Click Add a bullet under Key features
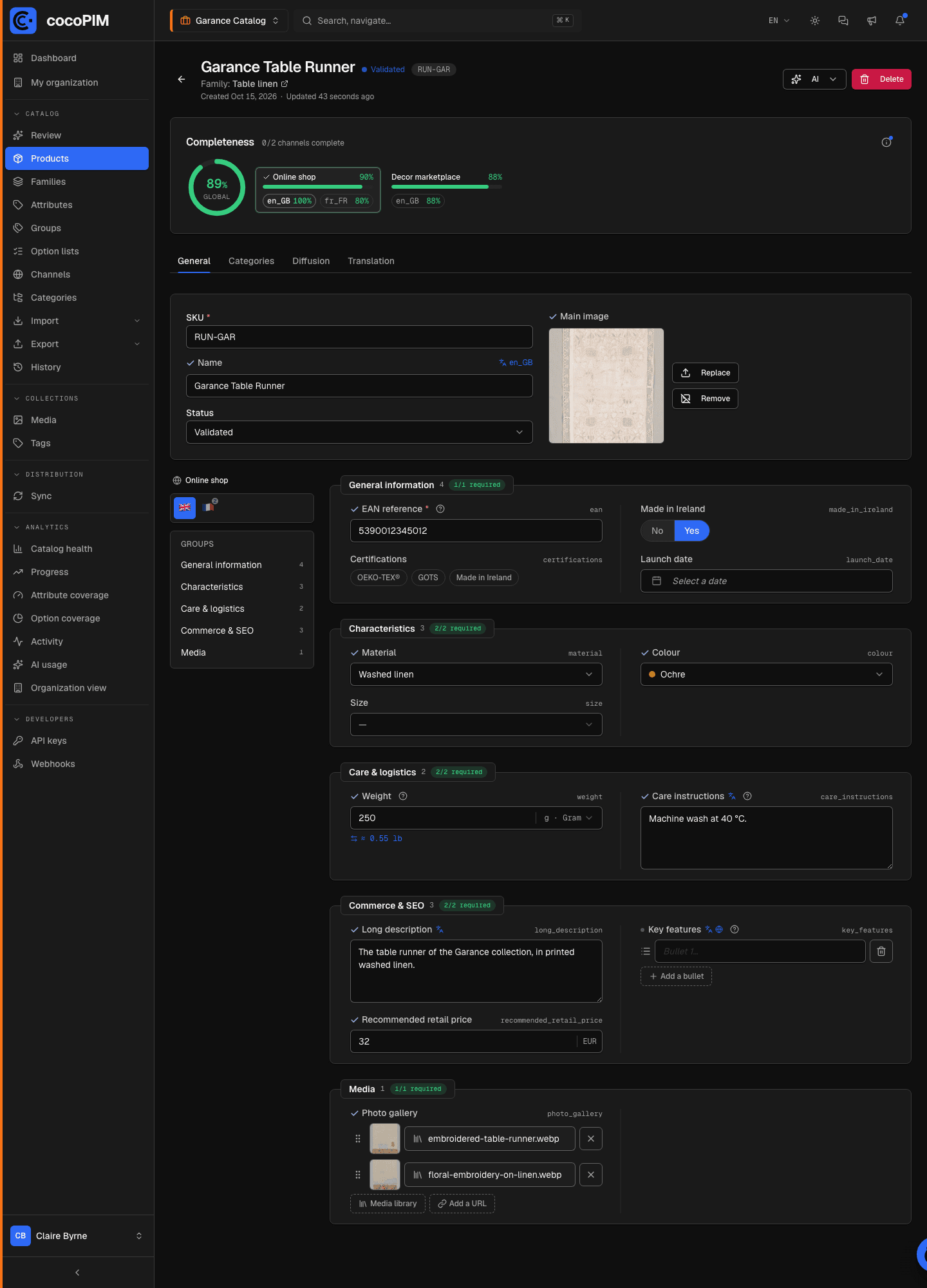The image size is (927, 1288). [x=676, y=976]
